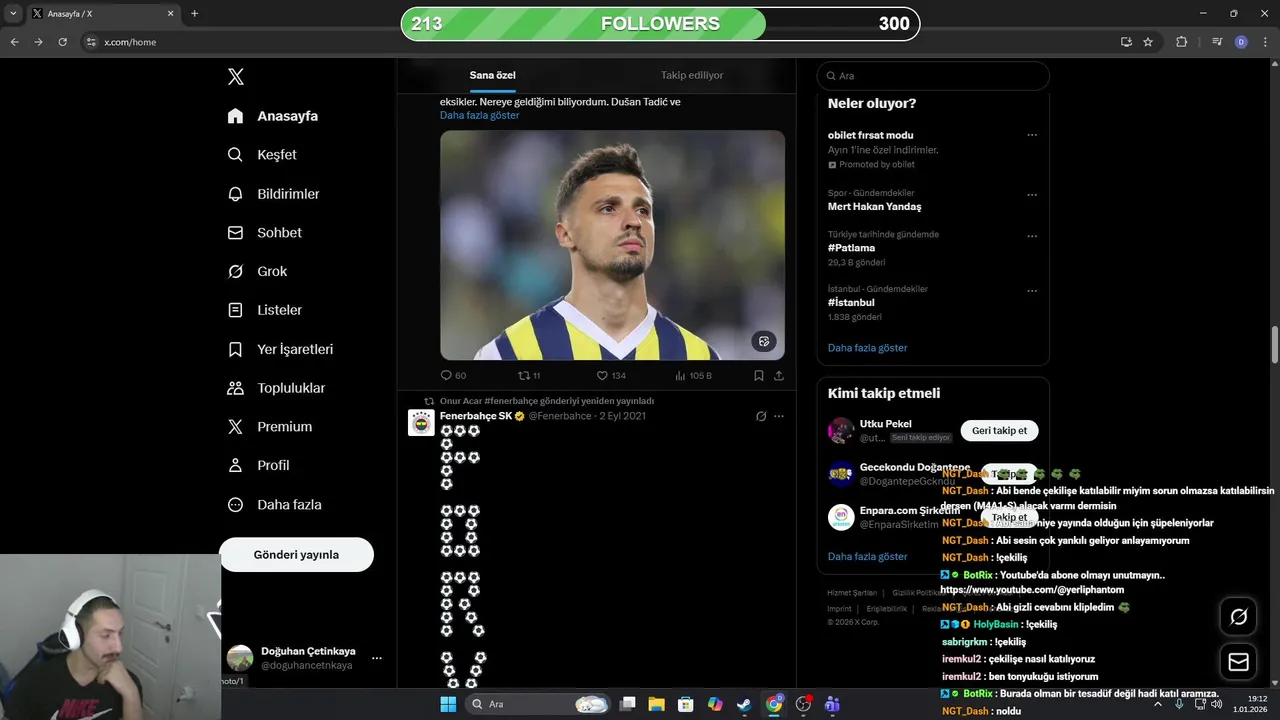
Task: Open options for #İstanbul trend
Action: 1032,290
